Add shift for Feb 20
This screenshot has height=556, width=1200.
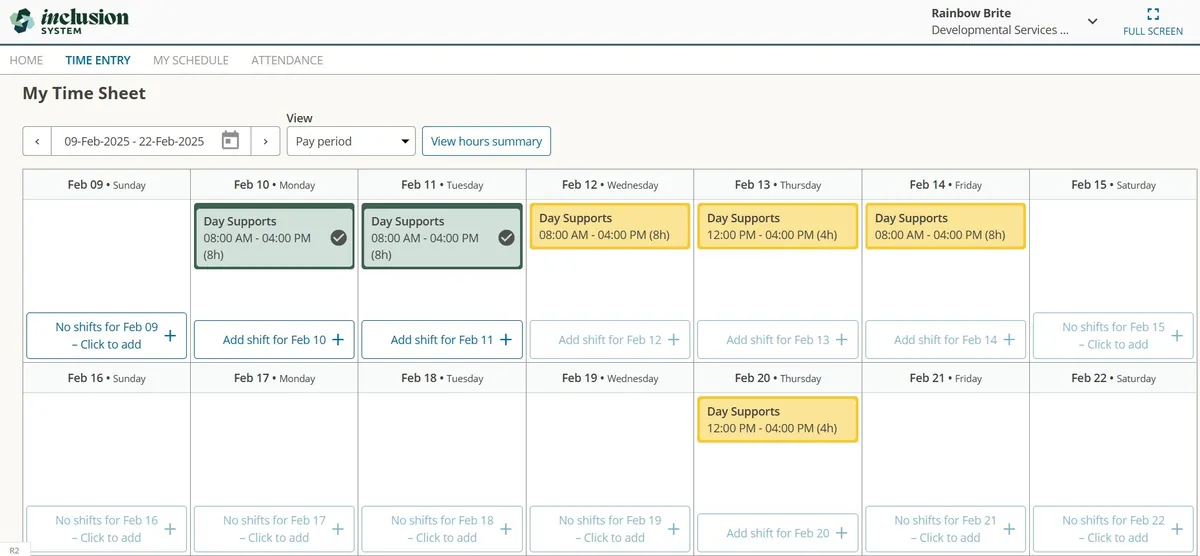coord(777,533)
